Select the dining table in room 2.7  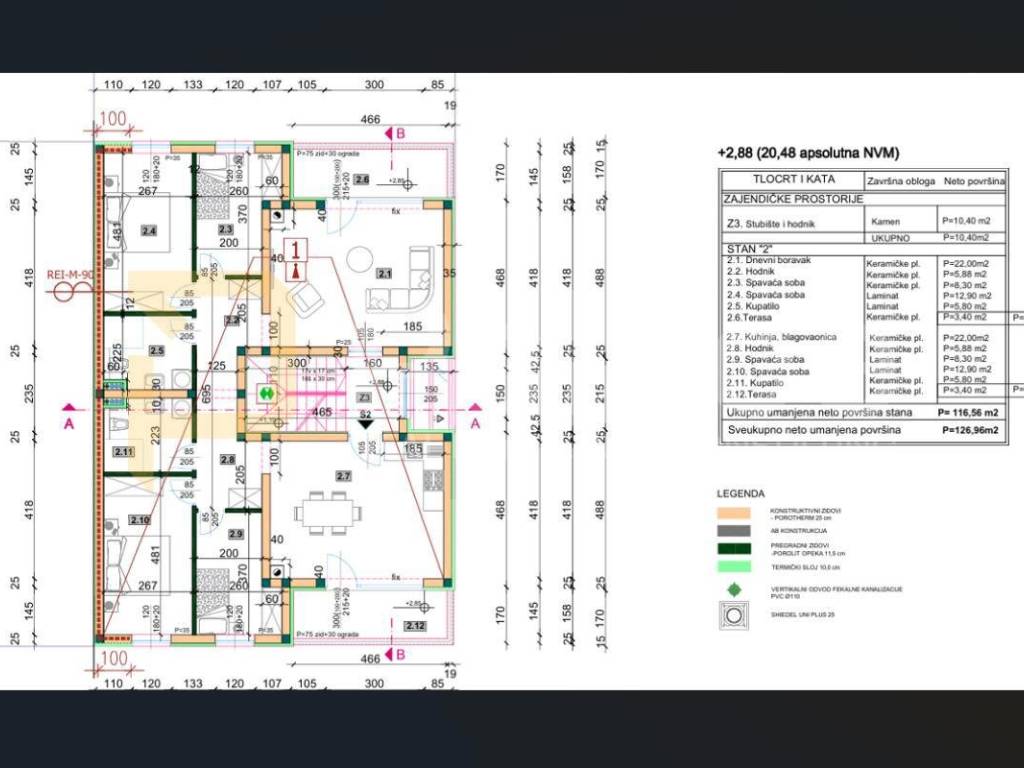(x=327, y=512)
